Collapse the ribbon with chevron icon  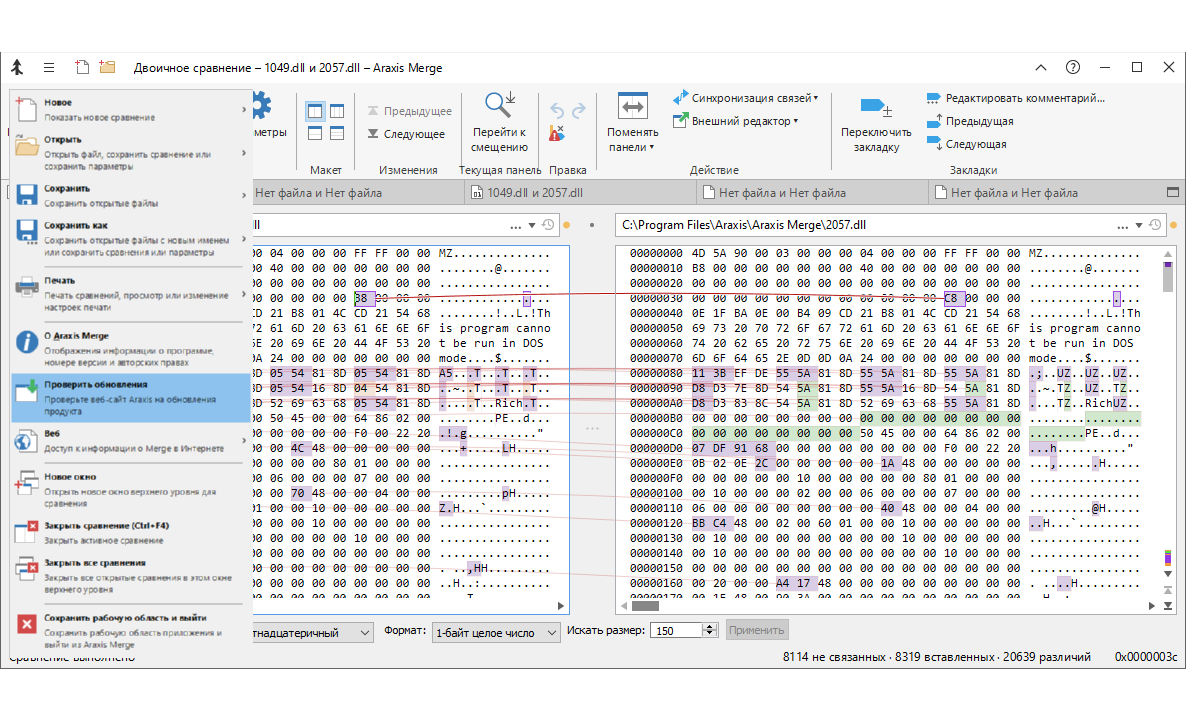1041,67
